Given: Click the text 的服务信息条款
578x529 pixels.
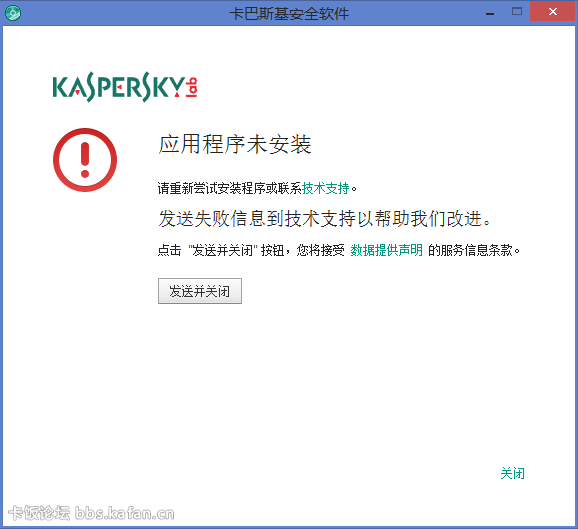Looking at the screenshot, I should click(470, 250).
